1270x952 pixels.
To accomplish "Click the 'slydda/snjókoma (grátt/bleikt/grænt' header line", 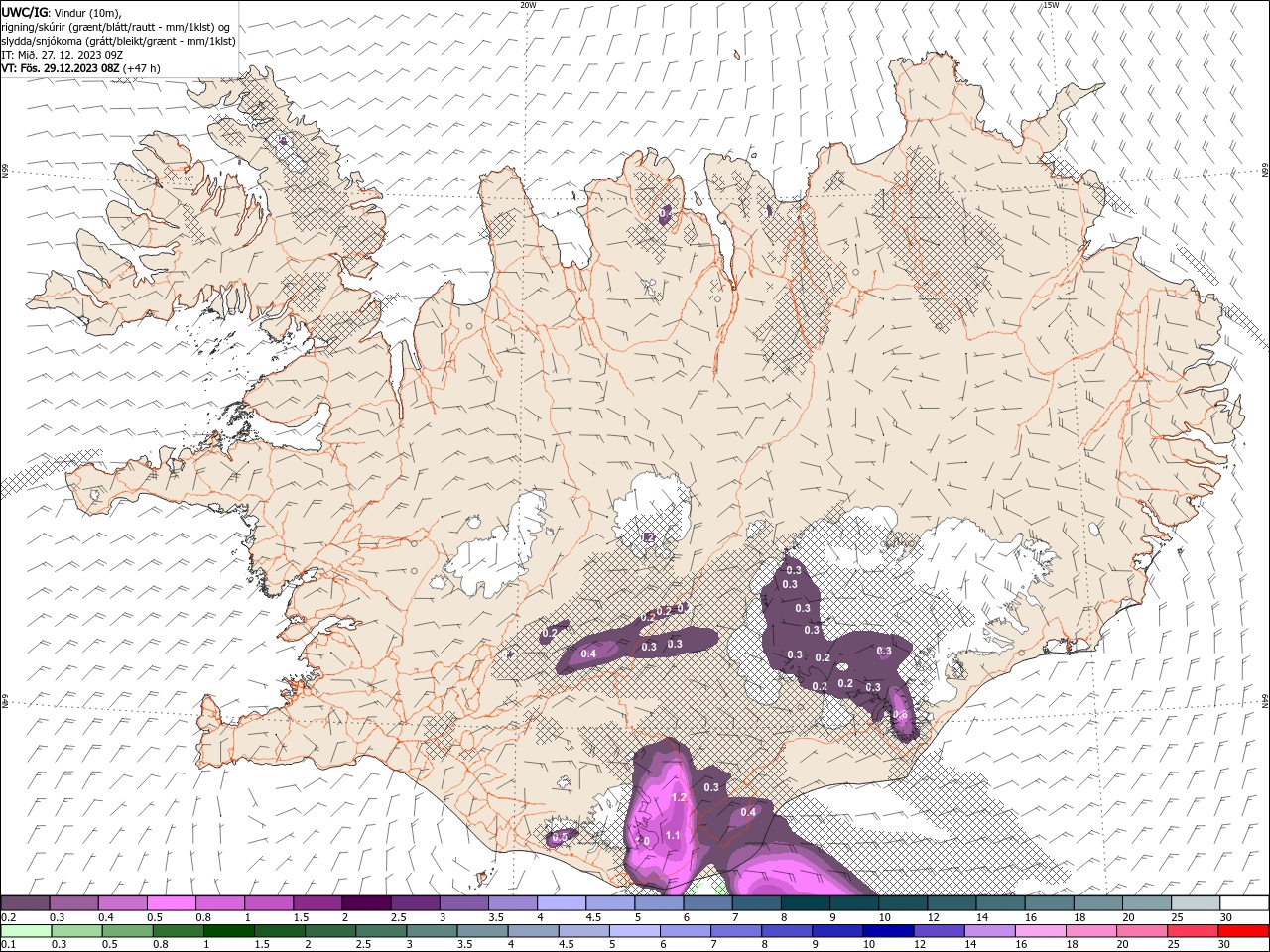I will [118, 41].
